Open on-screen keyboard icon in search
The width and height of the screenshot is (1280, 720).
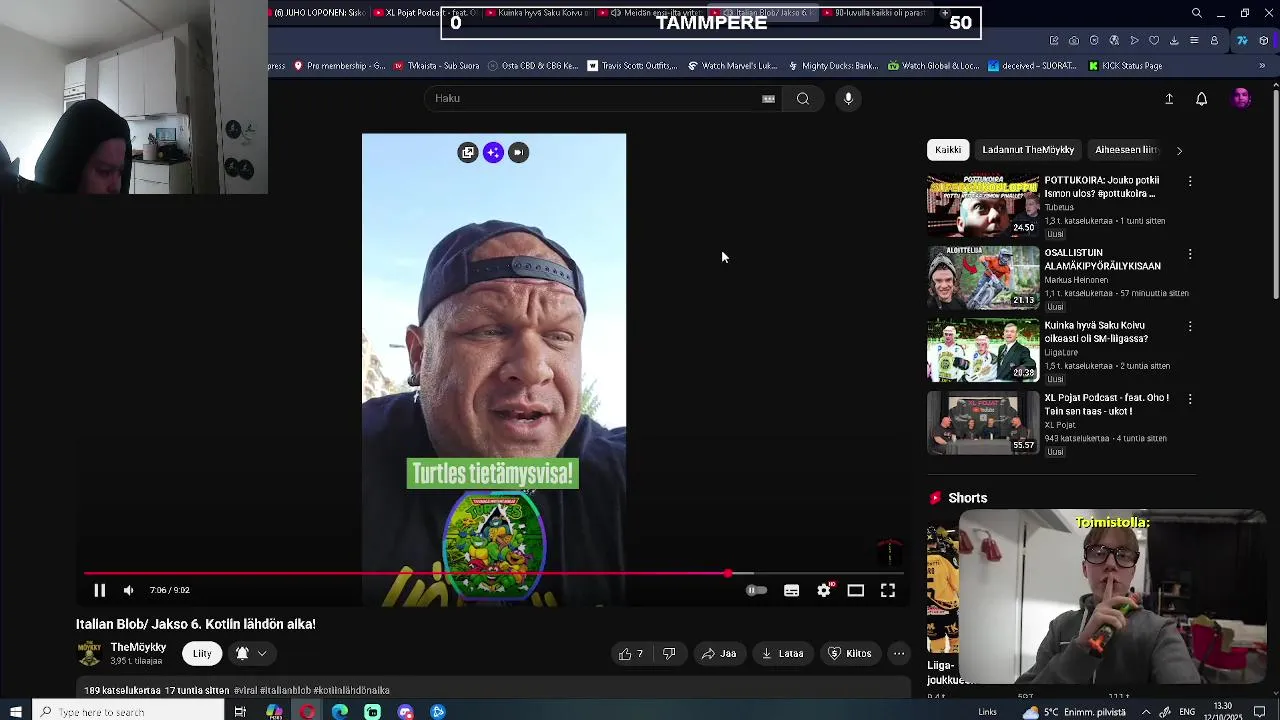coord(768,99)
